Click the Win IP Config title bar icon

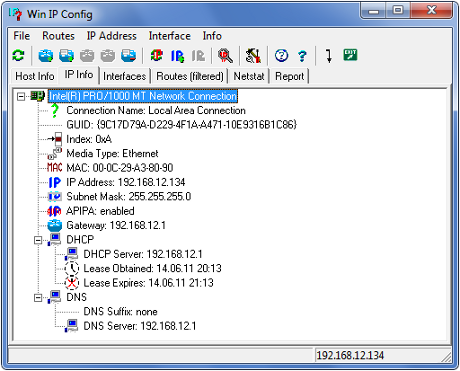tap(15, 14)
